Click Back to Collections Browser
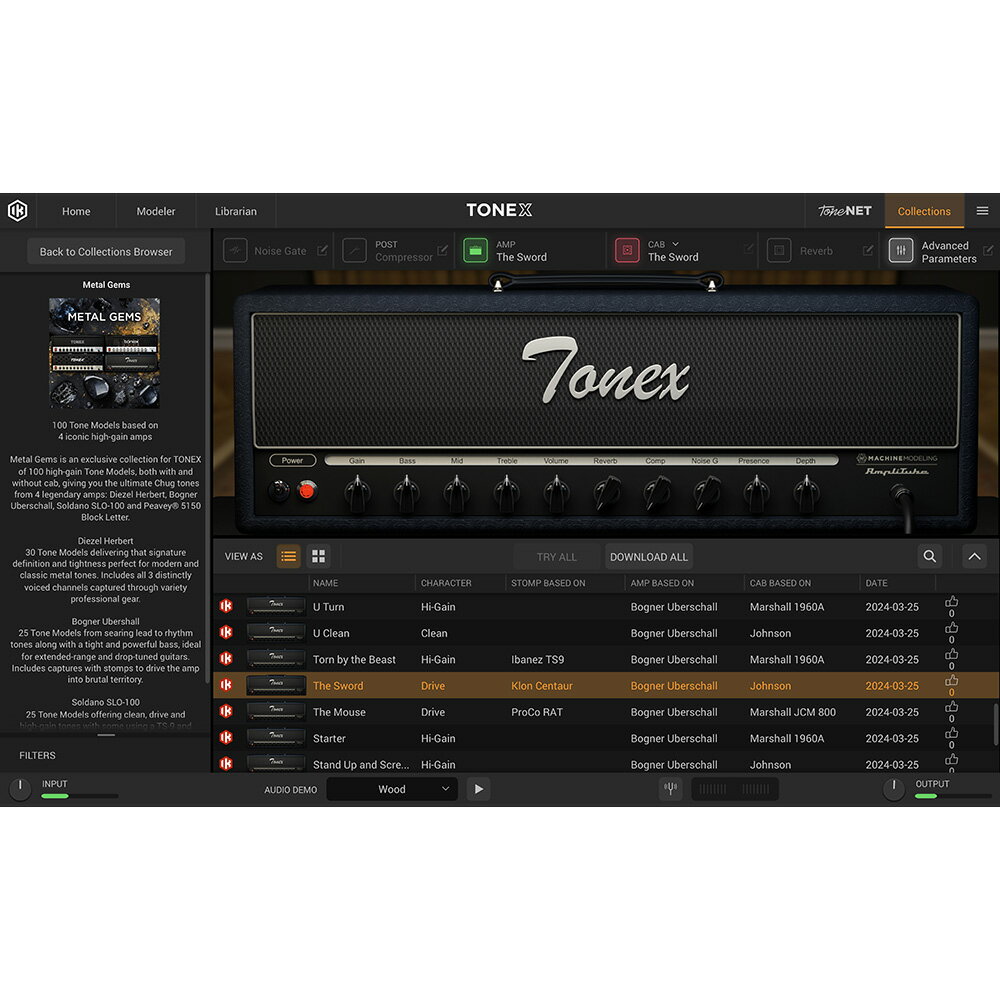Viewport: 1000px width, 1000px height. (106, 251)
